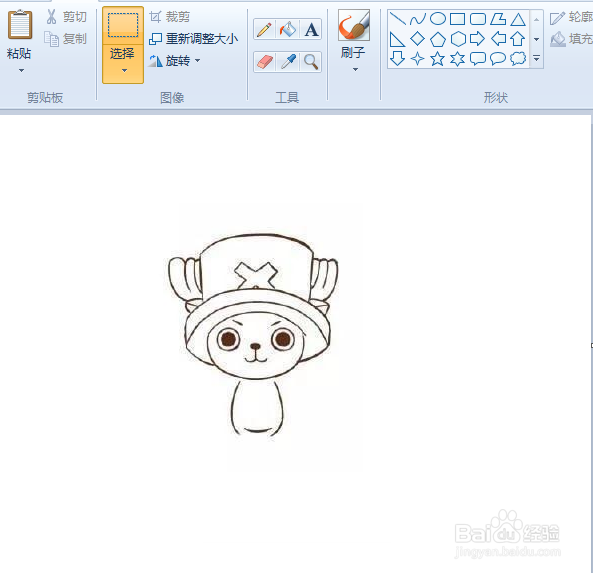Select the Color picker eyedropper
Screen dimensions: 593x573
(x=288, y=62)
